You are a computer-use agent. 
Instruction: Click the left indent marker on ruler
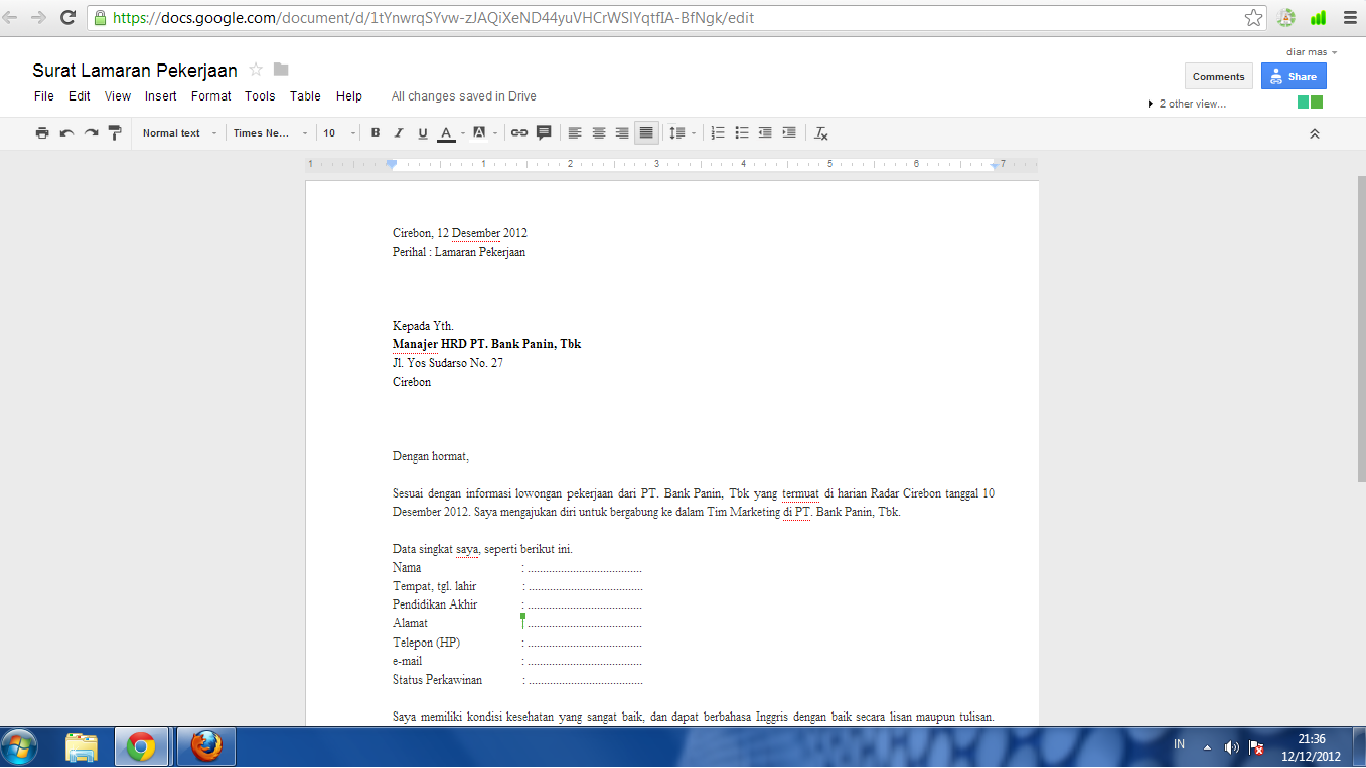coord(392,164)
